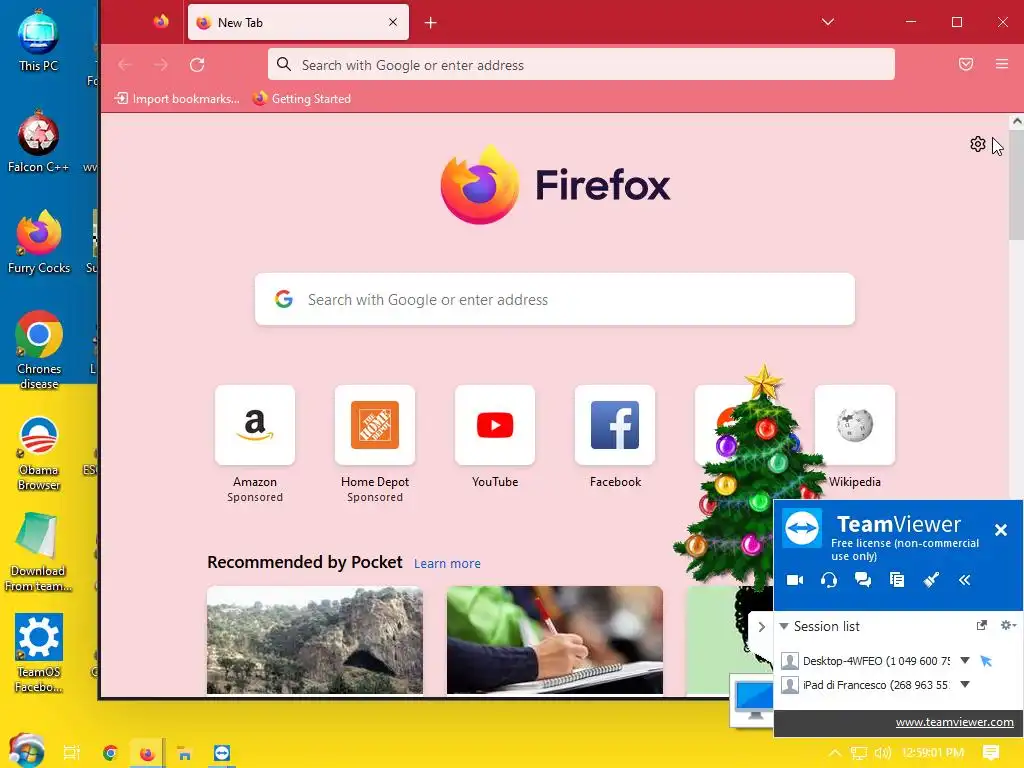
Task: Click Firefox taskbar button
Action: coord(147,754)
